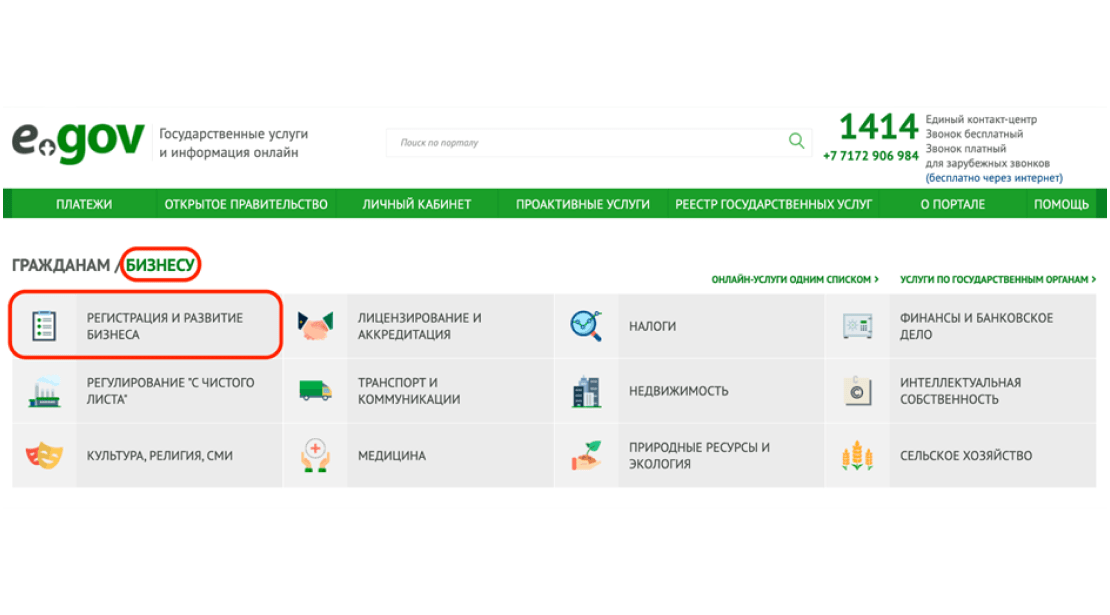
Task: Click the medical cross medicine icon
Action: 315,456
